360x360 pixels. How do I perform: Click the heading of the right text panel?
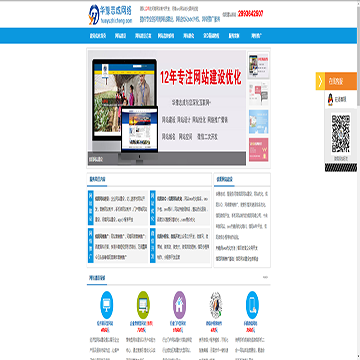(x=224, y=179)
